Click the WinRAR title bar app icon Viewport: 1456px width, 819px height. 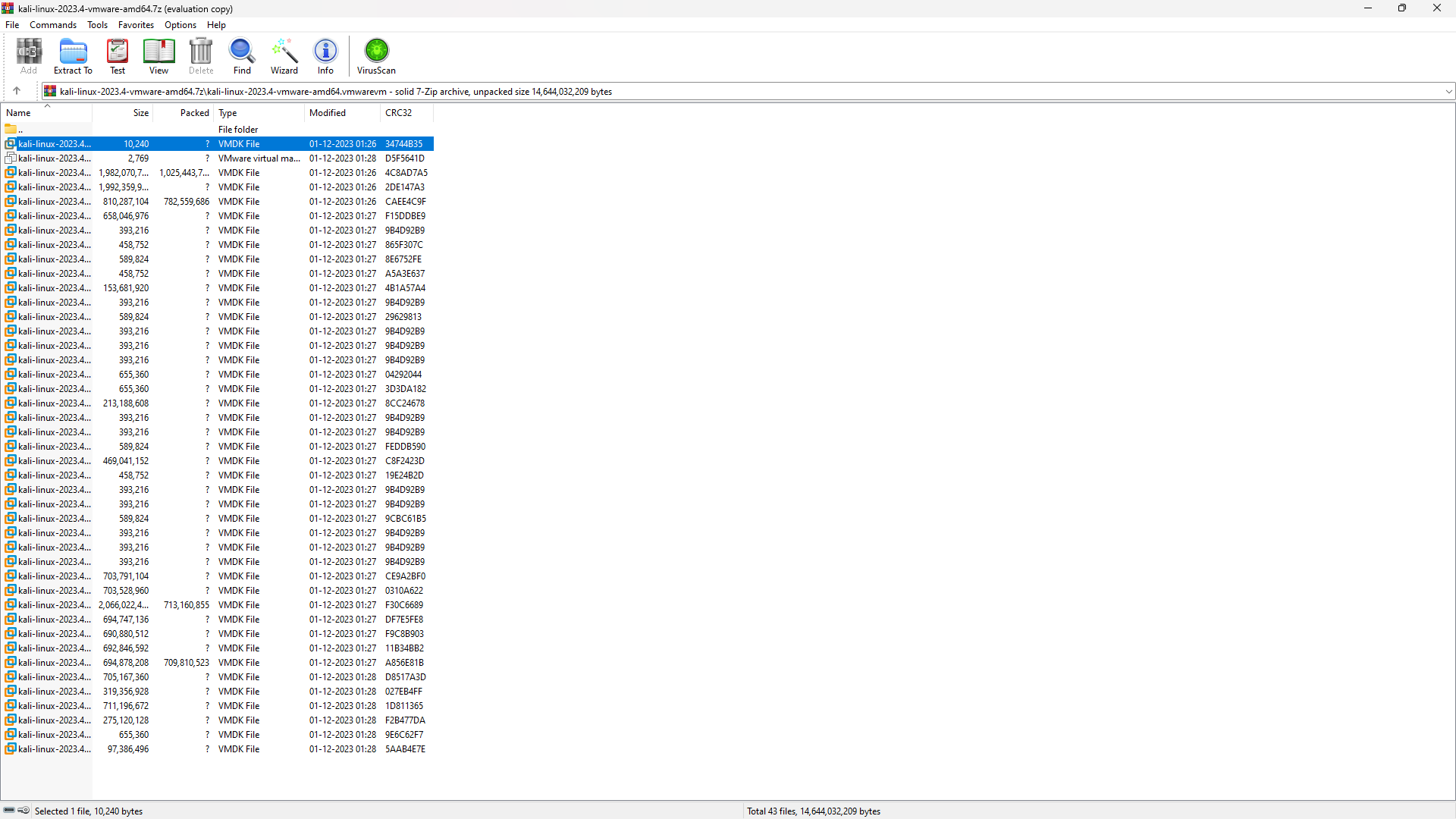tap(8, 8)
